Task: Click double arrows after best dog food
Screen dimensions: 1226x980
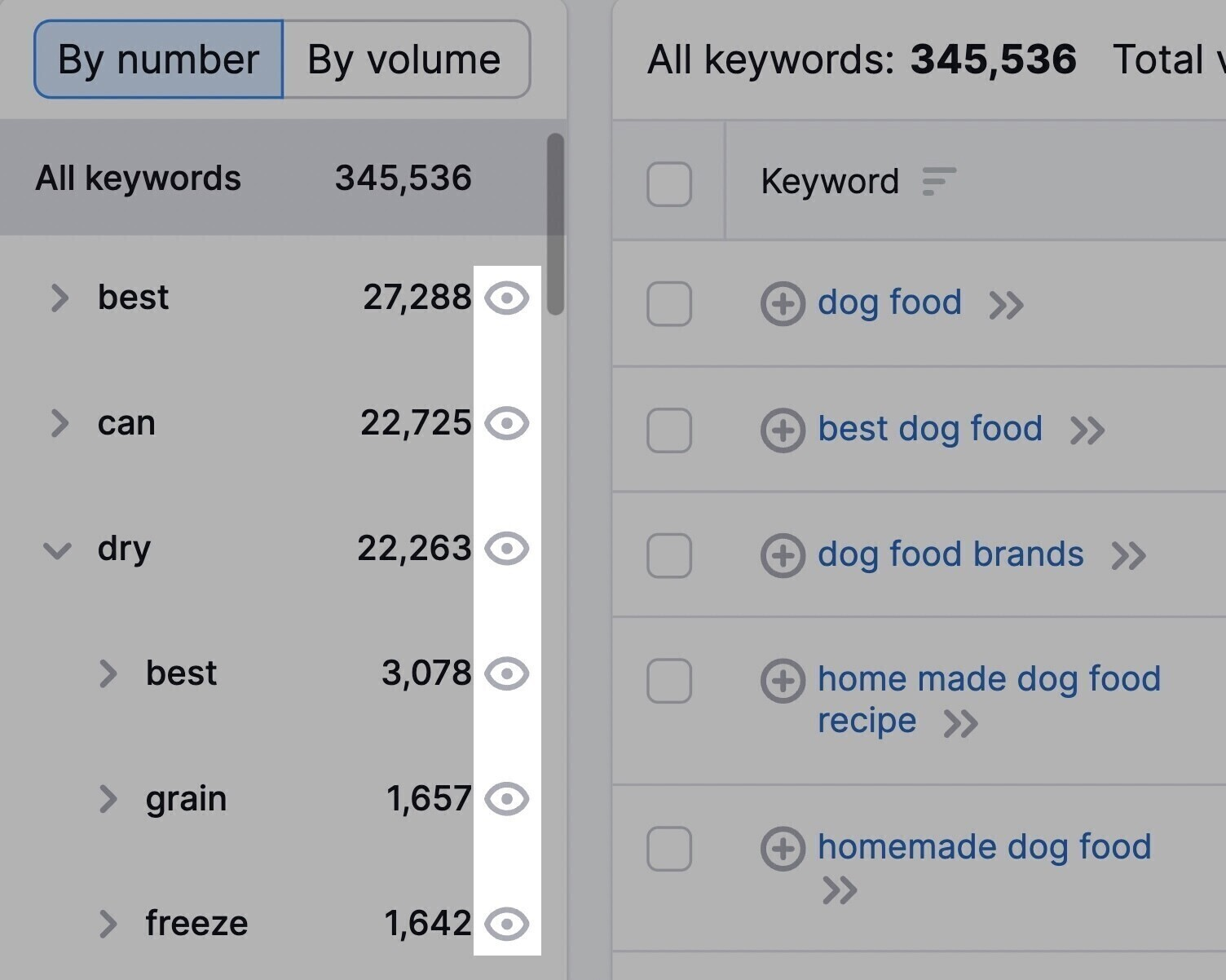Action: click(x=1087, y=430)
